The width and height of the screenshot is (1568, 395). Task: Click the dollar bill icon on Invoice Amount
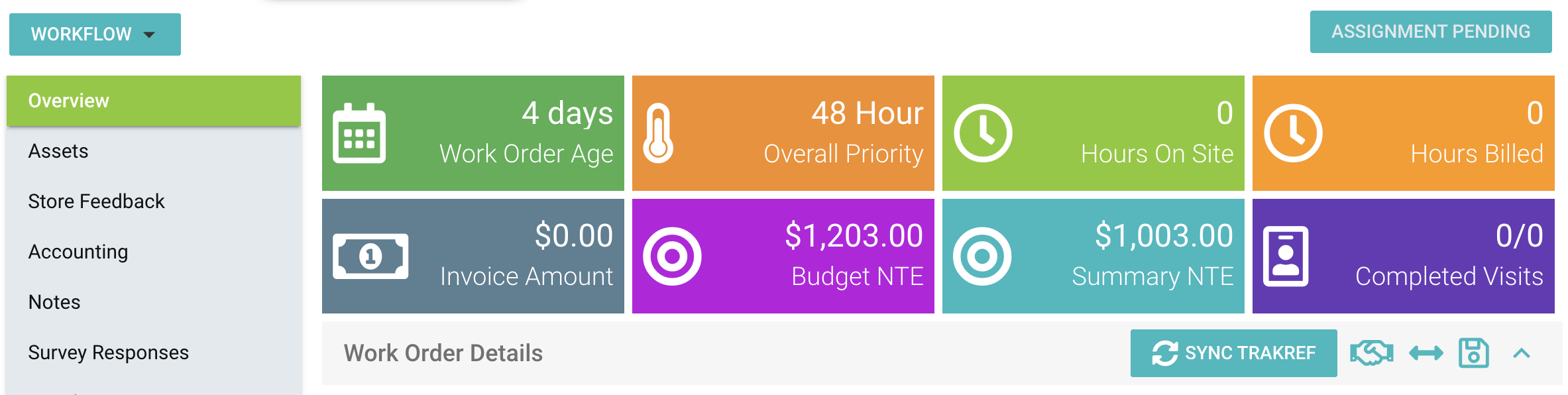click(x=370, y=256)
